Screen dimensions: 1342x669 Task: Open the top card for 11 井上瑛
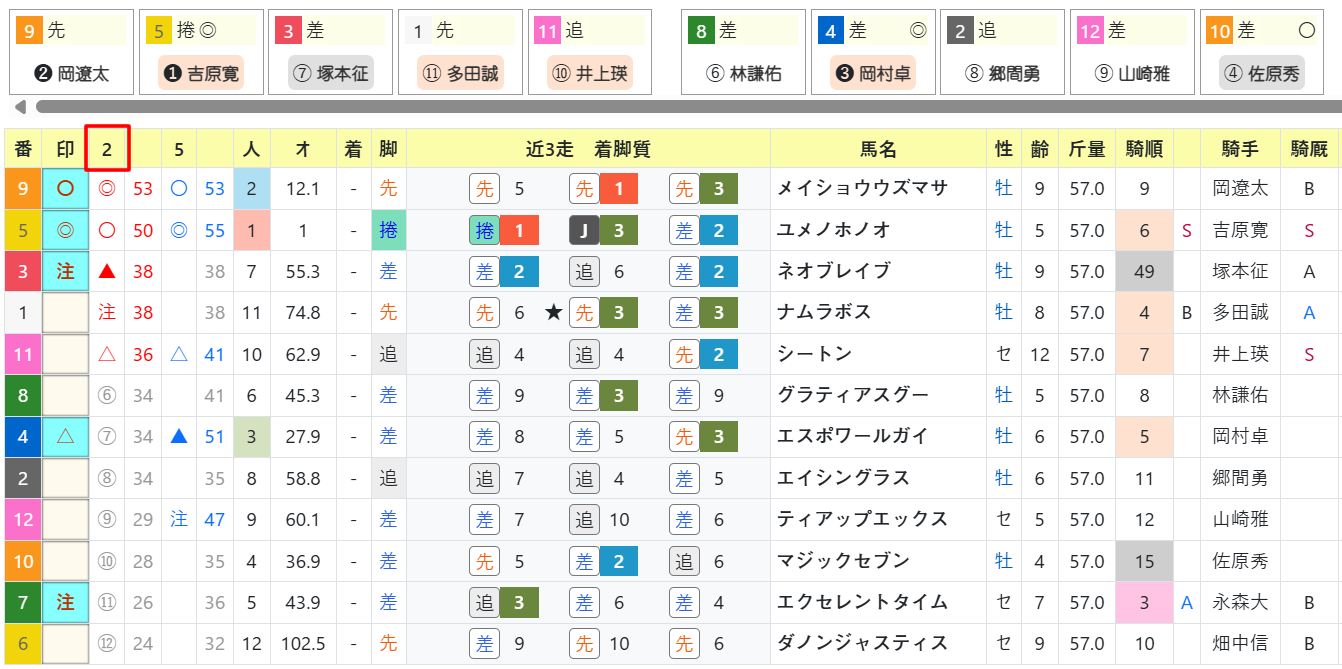click(x=590, y=52)
